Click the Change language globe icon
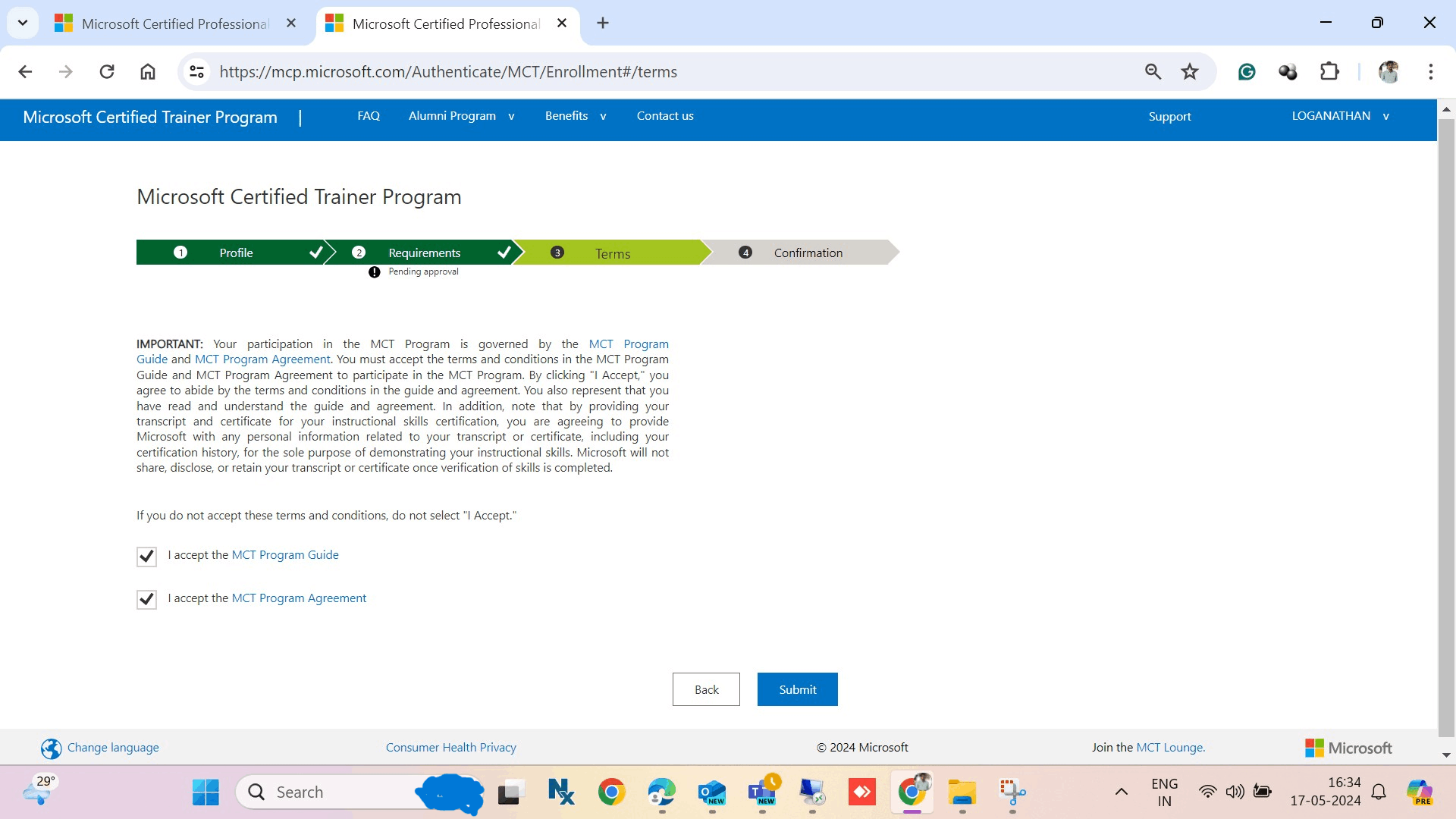This screenshot has height=819, width=1456. (51, 748)
